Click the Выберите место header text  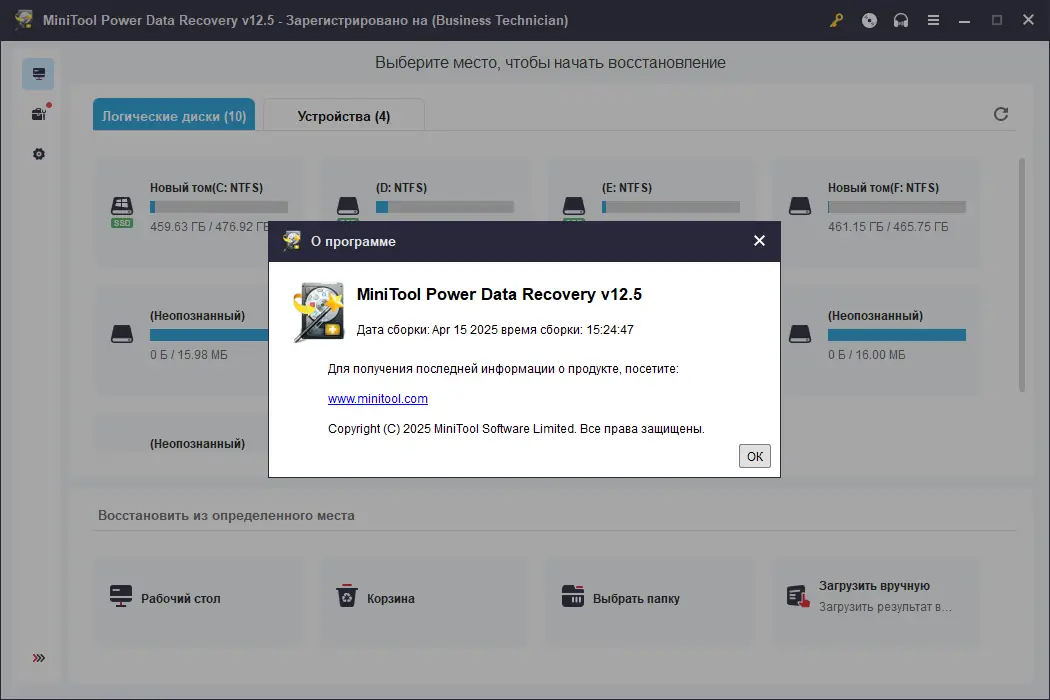coord(550,62)
